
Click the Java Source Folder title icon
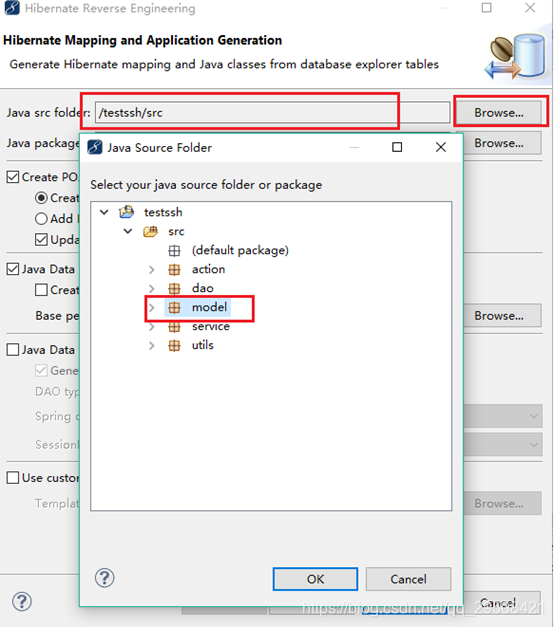95,147
